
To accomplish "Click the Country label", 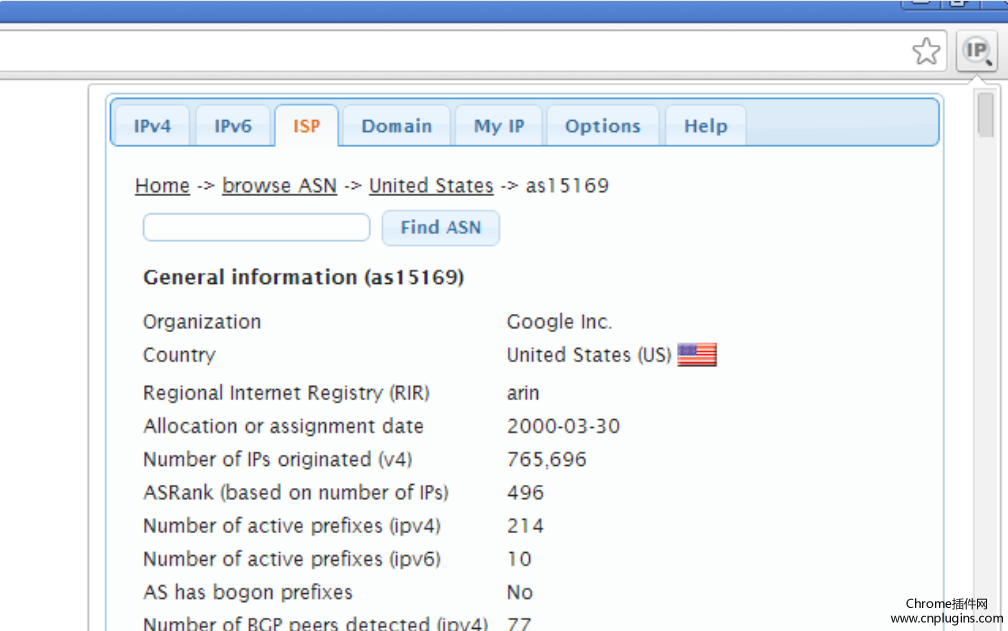I will [179, 355].
